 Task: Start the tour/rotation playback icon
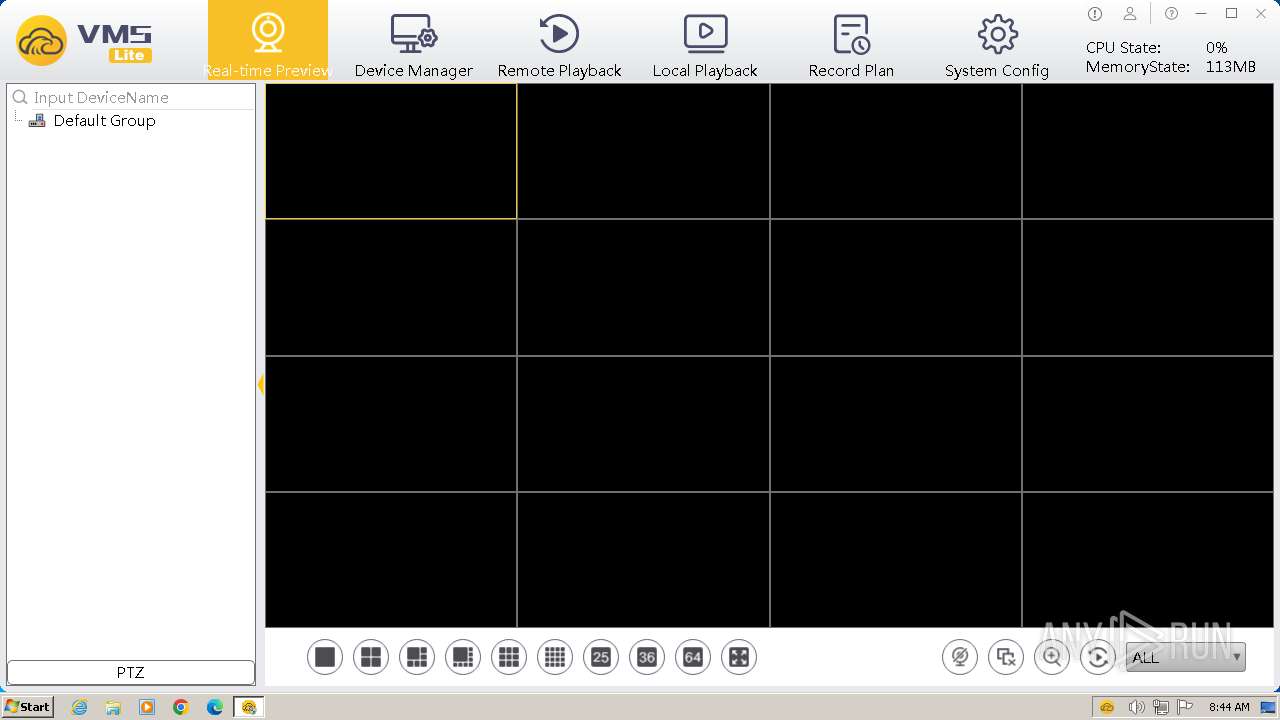click(x=1098, y=657)
